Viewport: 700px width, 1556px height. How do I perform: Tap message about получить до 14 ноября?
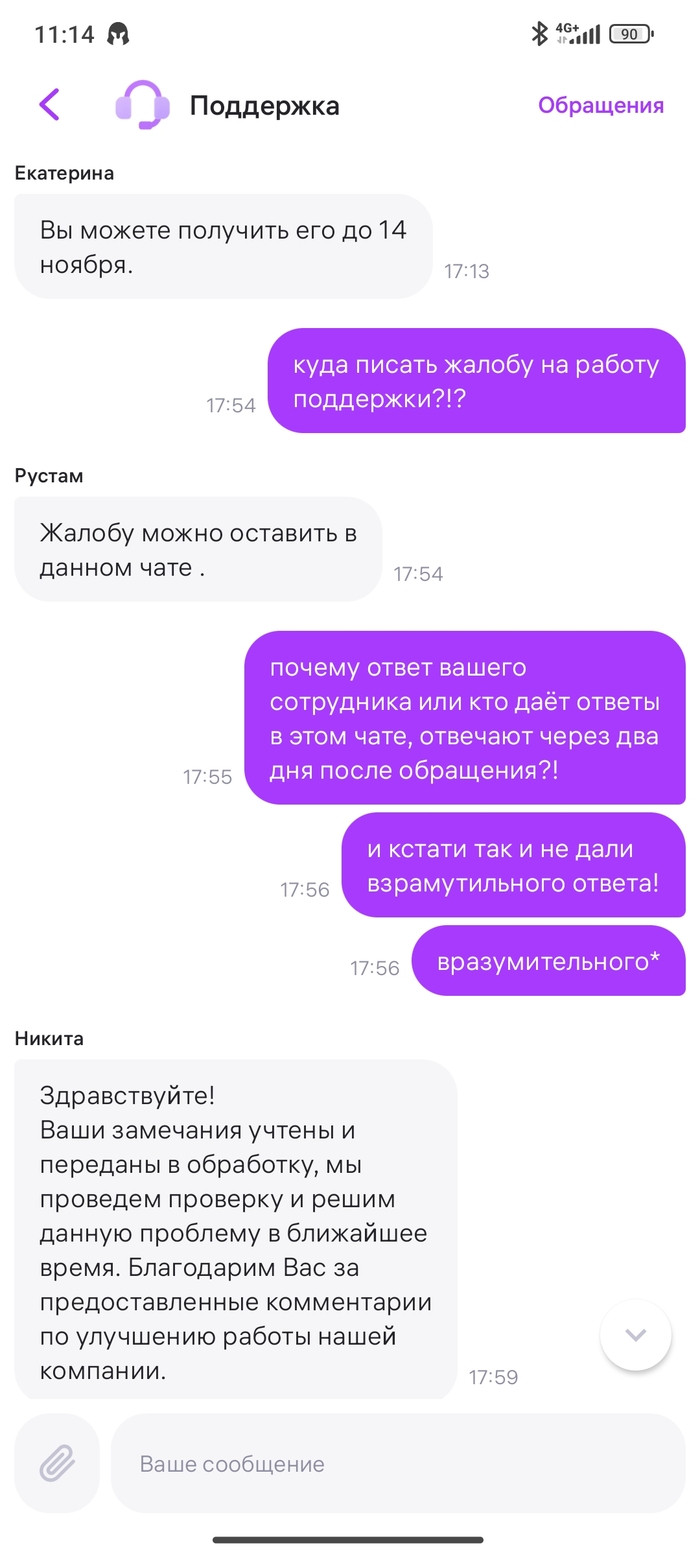click(223, 246)
